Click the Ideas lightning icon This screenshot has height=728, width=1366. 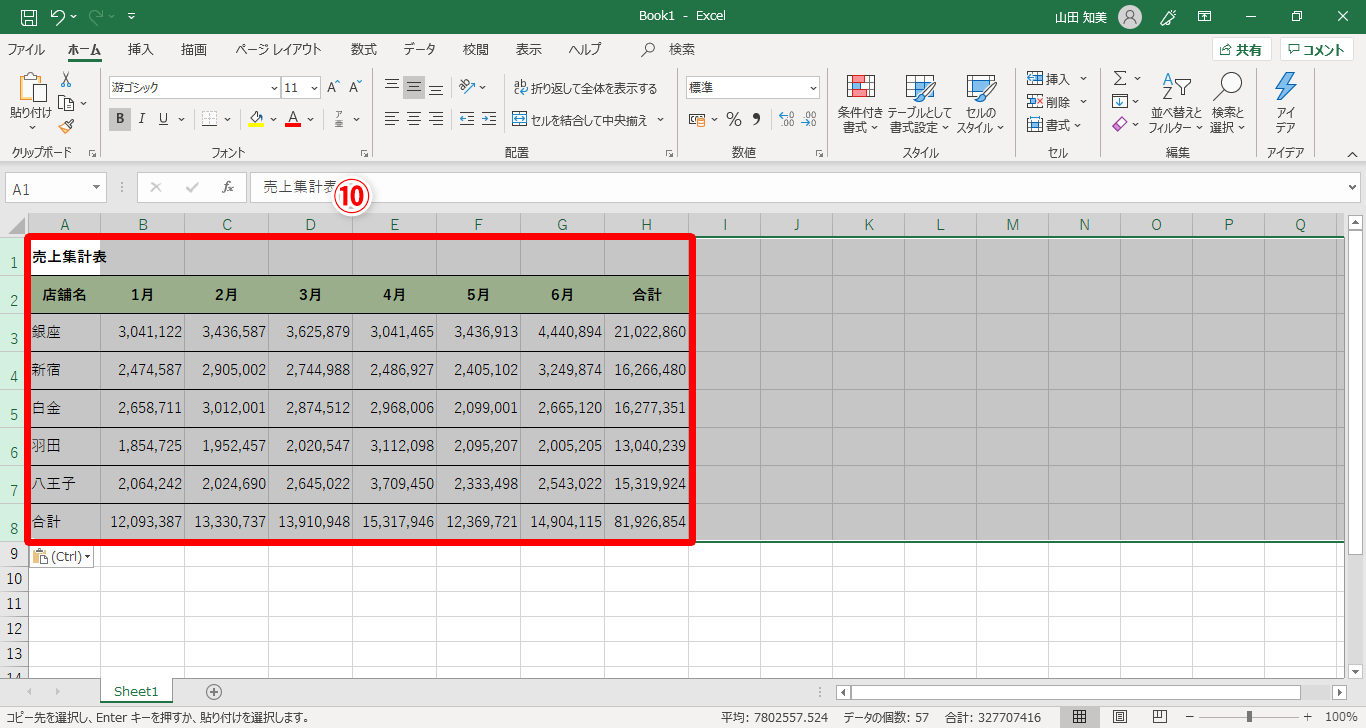(x=1286, y=104)
